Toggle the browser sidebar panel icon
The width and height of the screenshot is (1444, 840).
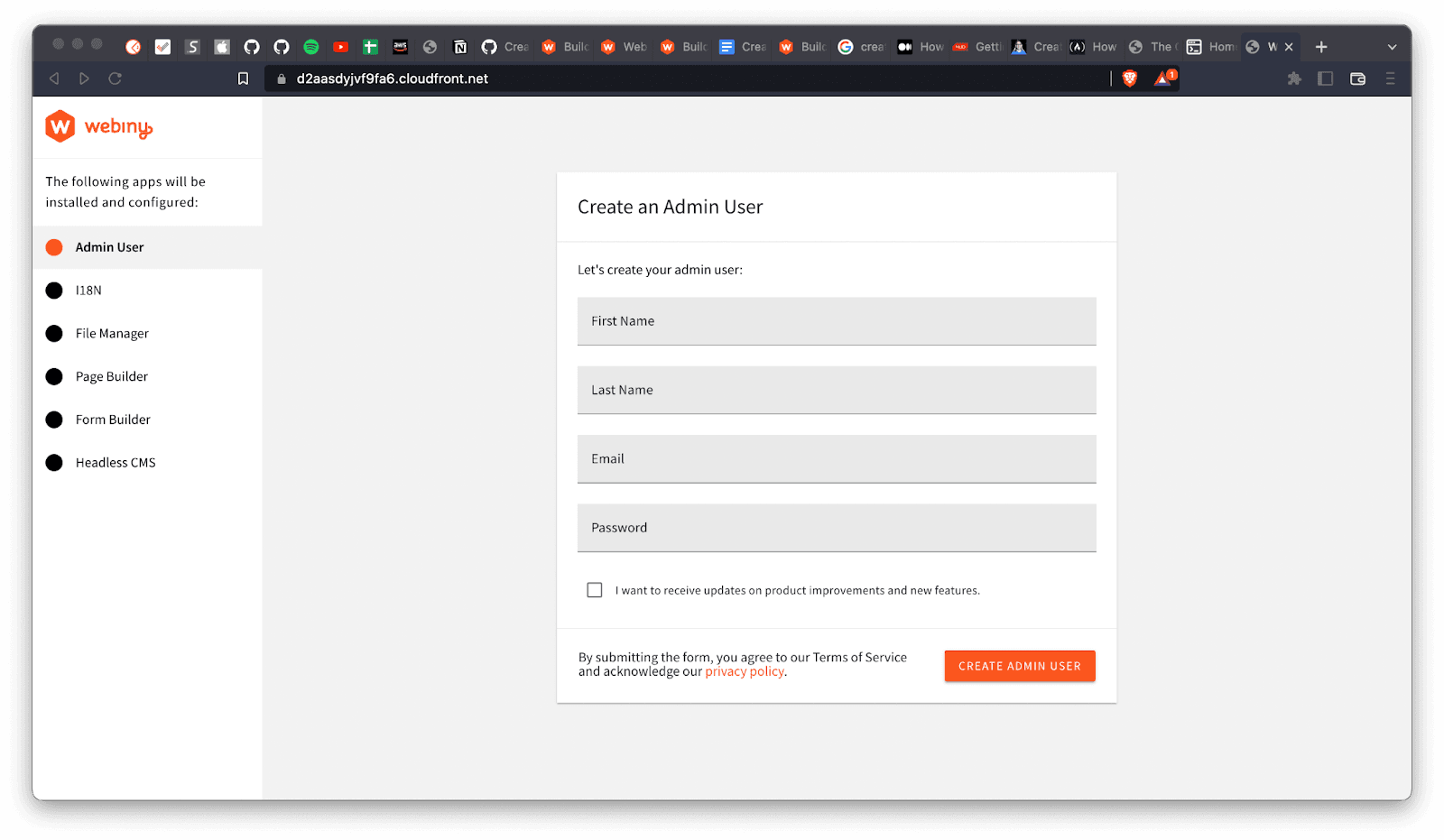[1325, 78]
